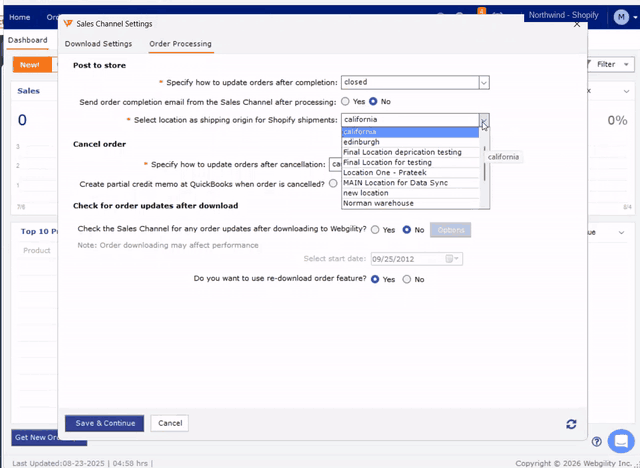Screen dimensions: 640x468
Task: Expand the Sales panel chevron on dashboard
Action: coord(626,91)
